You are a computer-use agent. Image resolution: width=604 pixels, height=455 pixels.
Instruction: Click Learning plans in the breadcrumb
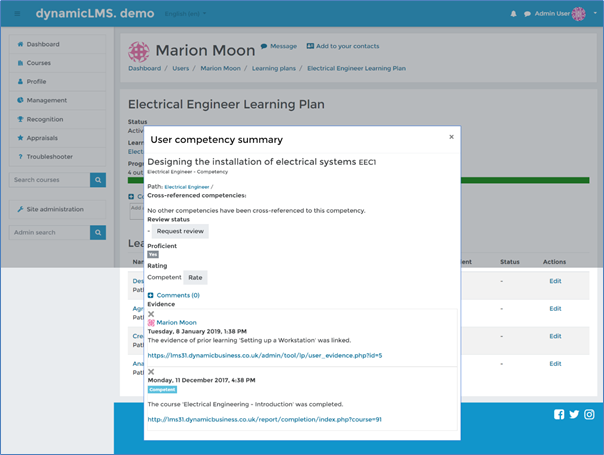[x=274, y=68]
